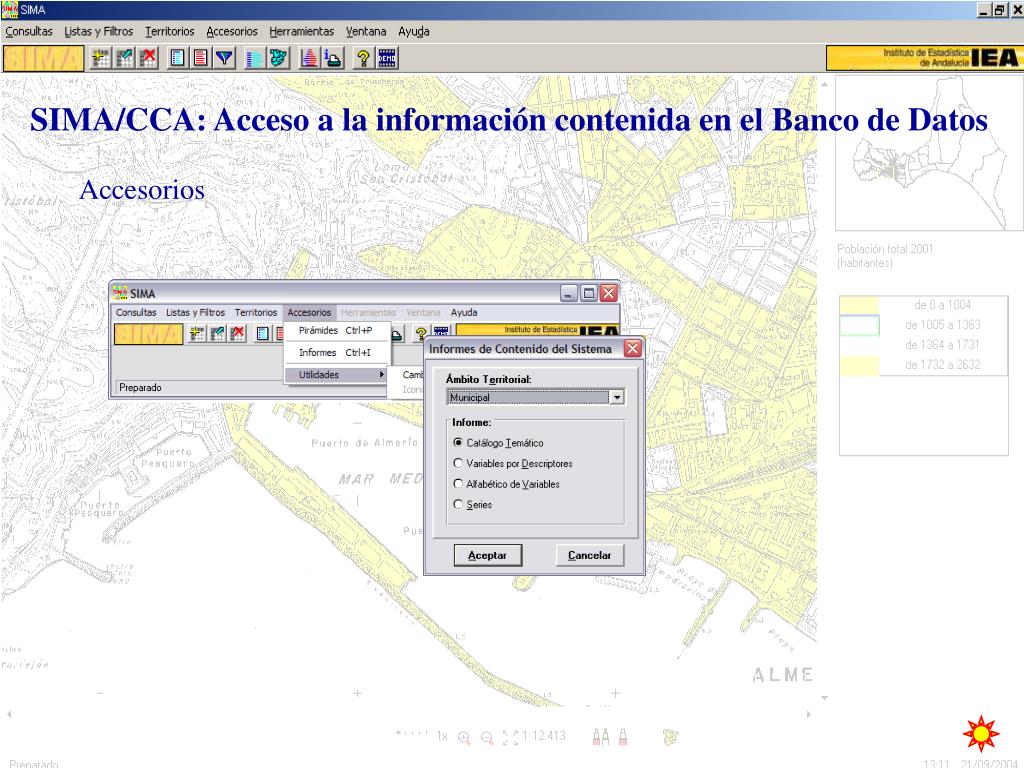Click legend swatch for de 1005 a 1363
The width and height of the screenshot is (1024, 768).
click(859, 325)
